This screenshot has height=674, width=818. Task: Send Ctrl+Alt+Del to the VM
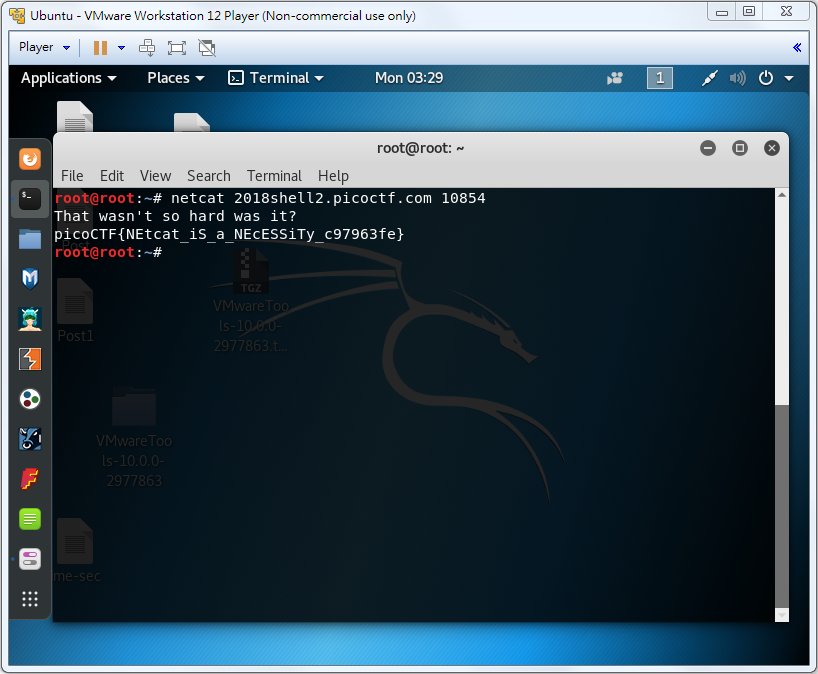[147, 48]
